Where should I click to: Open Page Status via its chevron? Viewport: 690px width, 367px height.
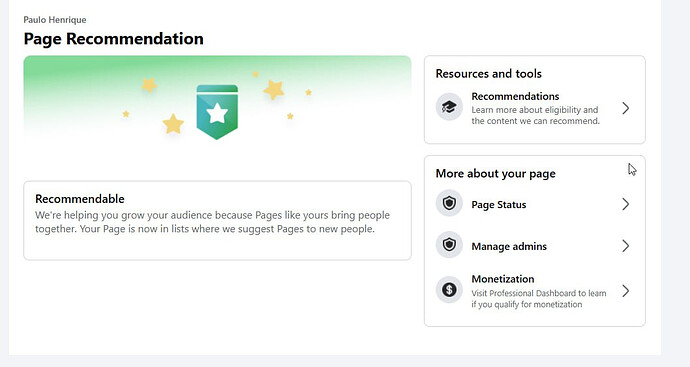[x=625, y=204]
